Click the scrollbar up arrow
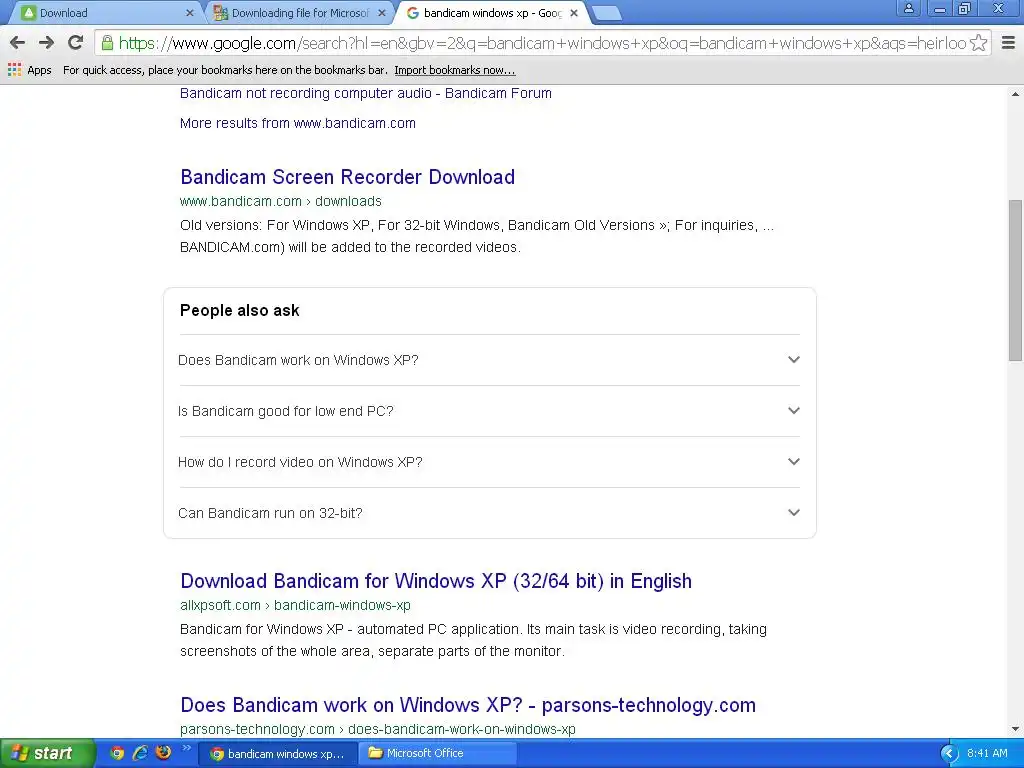Image resolution: width=1024 pixels, height=768 pixels. tap(1015, 94)
